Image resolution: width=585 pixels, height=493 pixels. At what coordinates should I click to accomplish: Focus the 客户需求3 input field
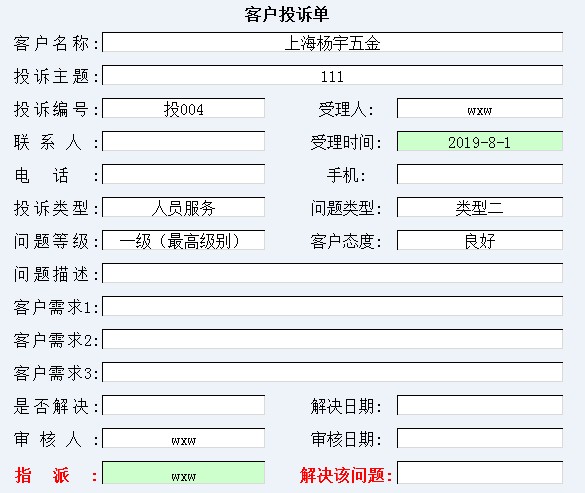coord(332,372)
